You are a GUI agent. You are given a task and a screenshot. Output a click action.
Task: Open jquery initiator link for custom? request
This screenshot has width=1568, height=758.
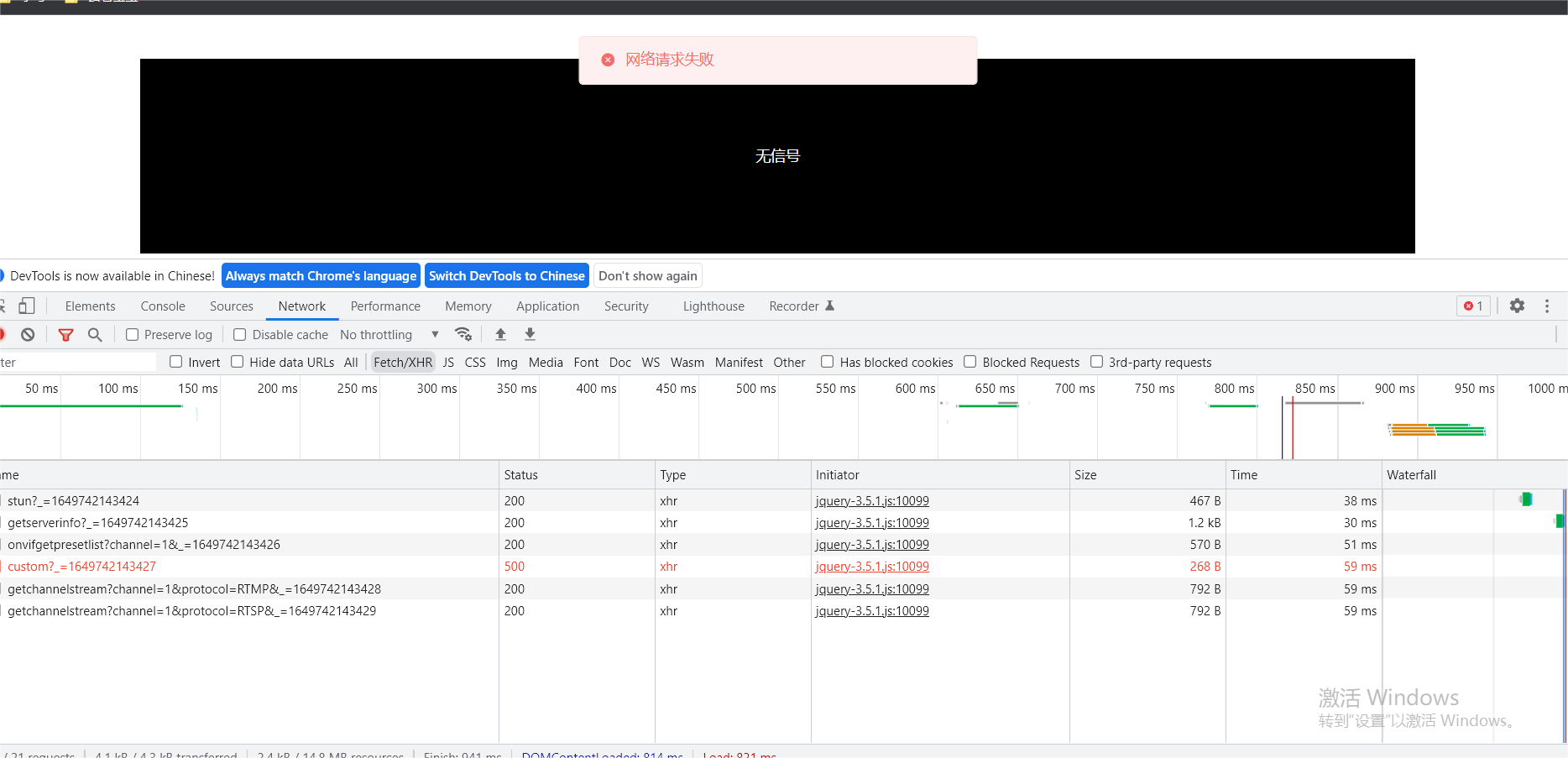pyautogui.click(x=872, y=567)
